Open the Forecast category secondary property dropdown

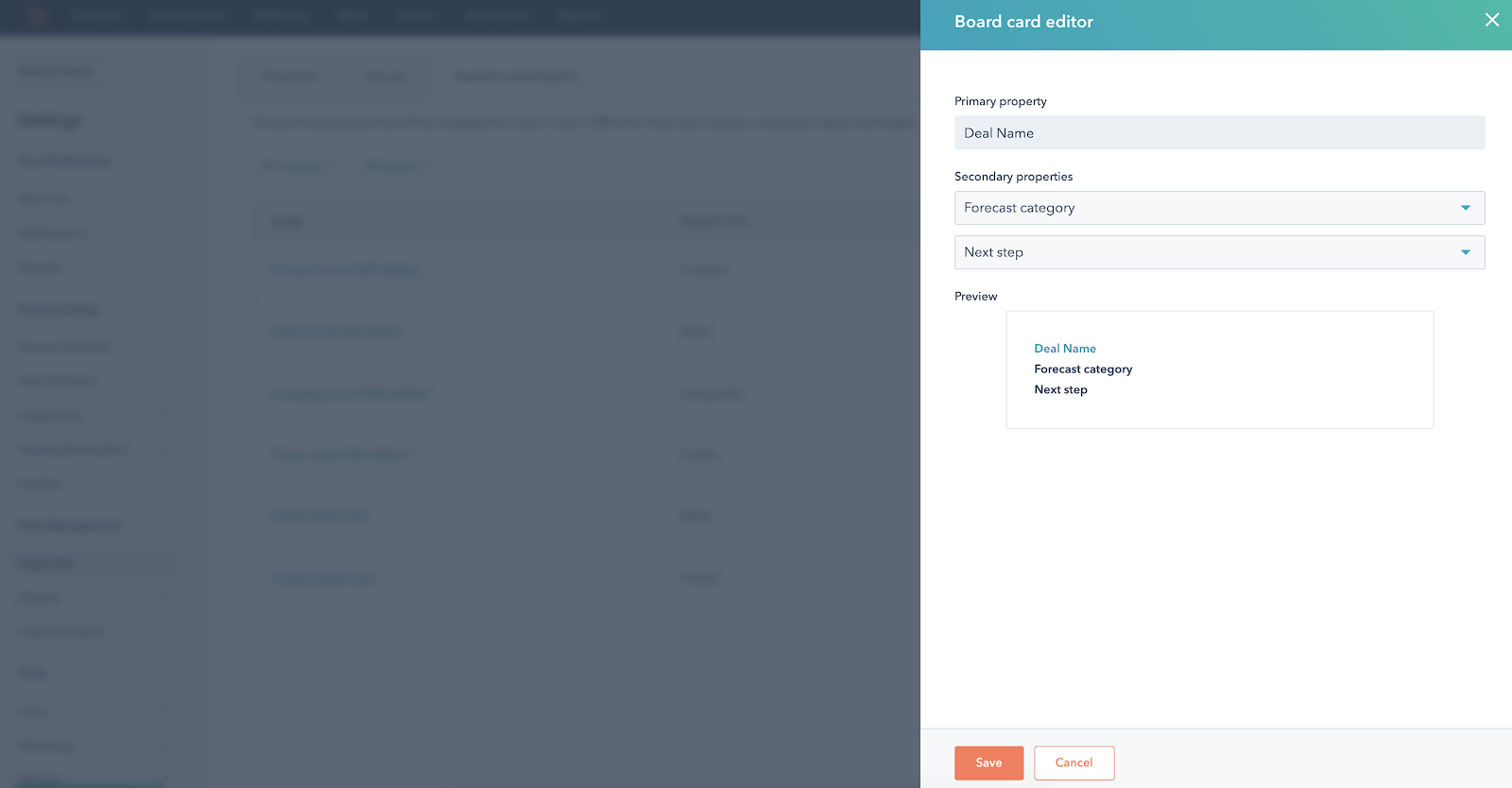coord(1219,208)
